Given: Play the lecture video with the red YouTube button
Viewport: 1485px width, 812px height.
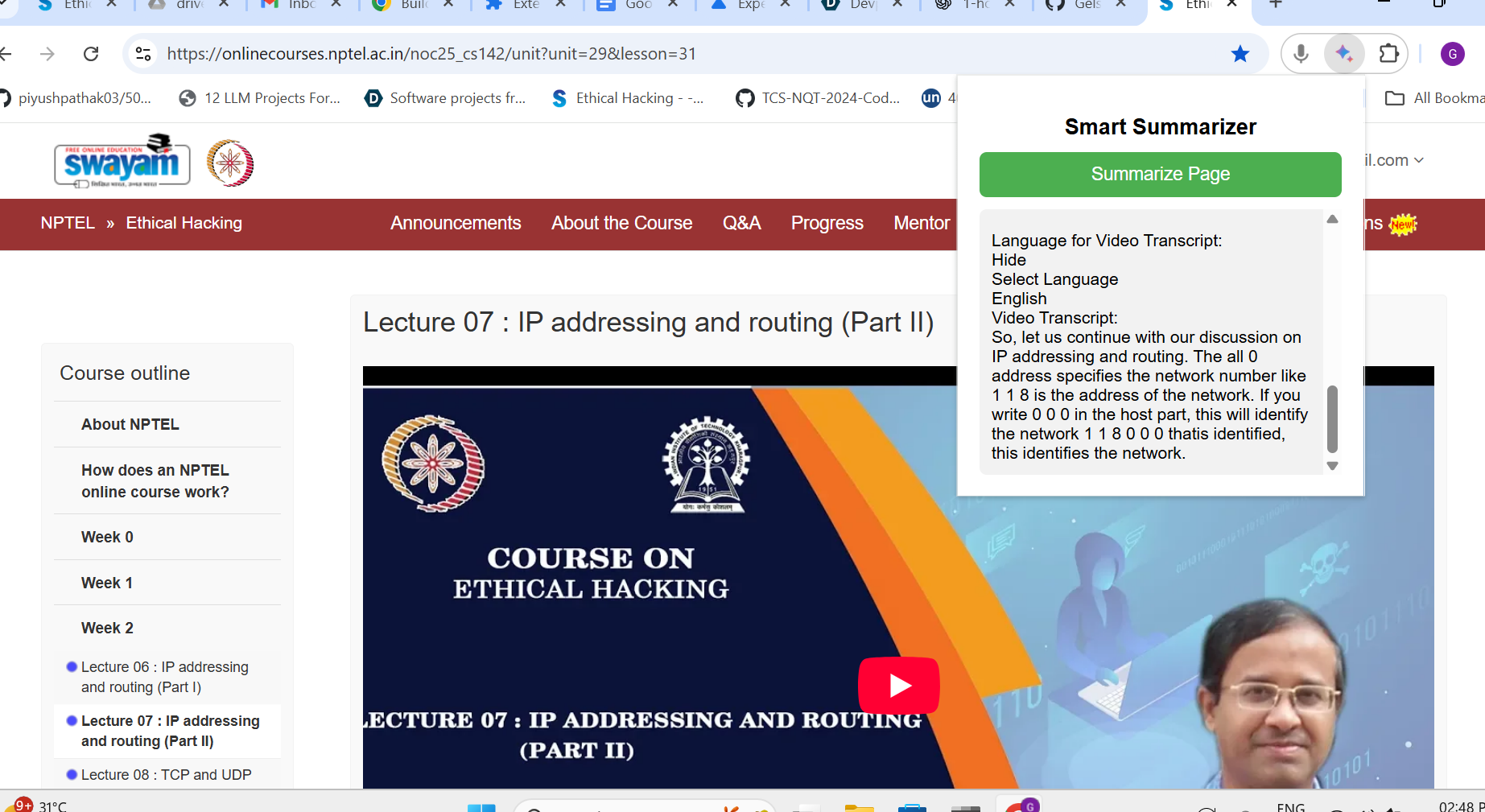Looking at the screenshot, I should point(899,685).
